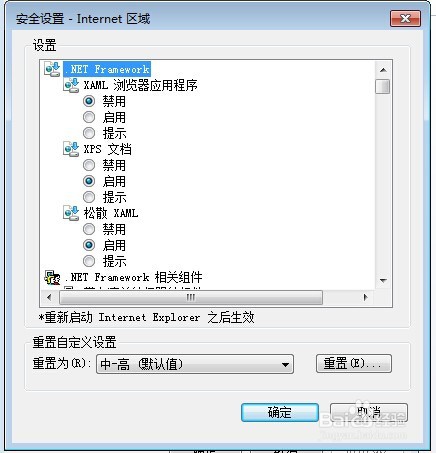
Task: Select 提示 under XAML 浏览器应用程序
Action: coord(89,133)
